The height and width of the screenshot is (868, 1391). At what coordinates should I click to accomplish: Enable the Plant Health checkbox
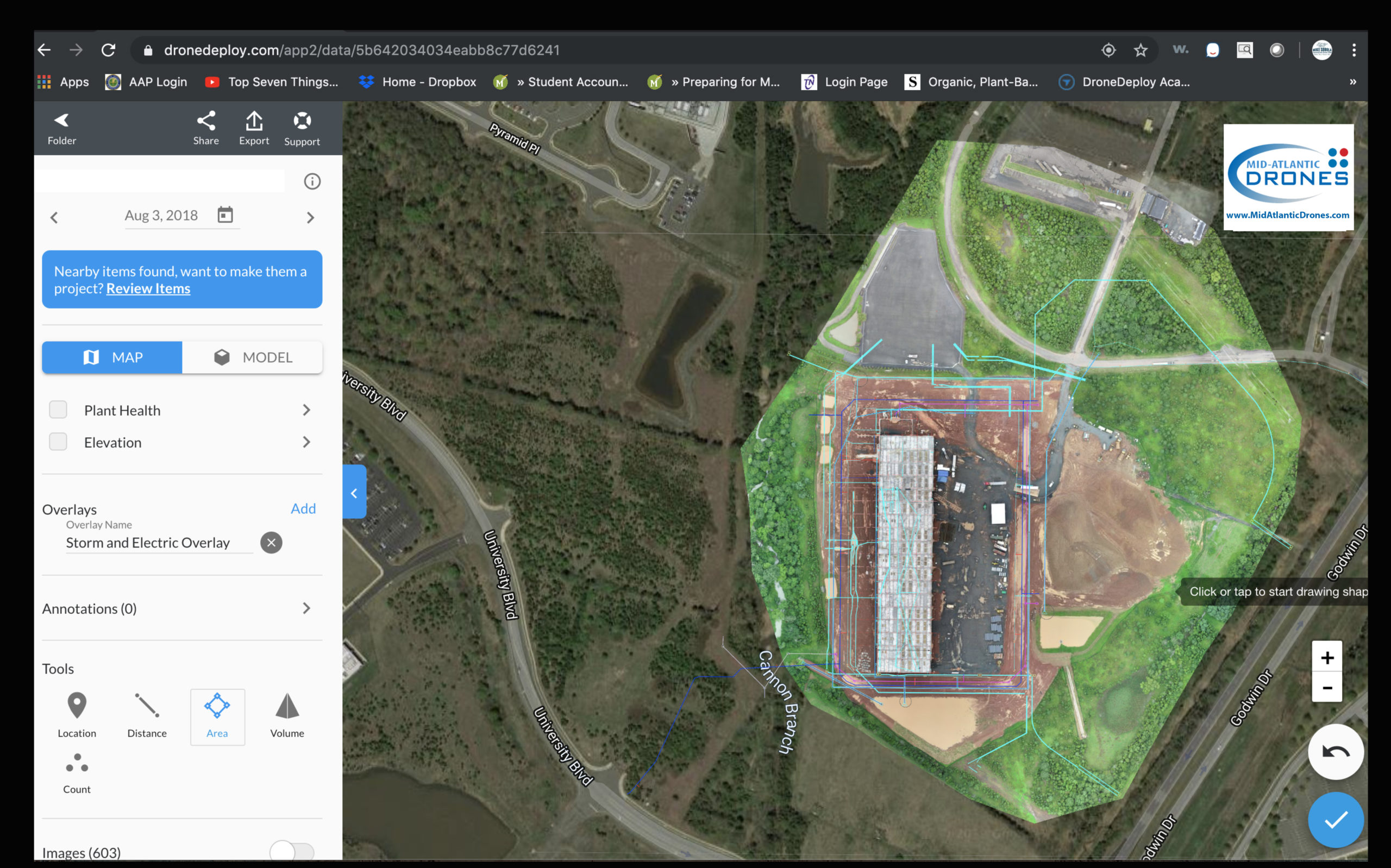(58, 410)
